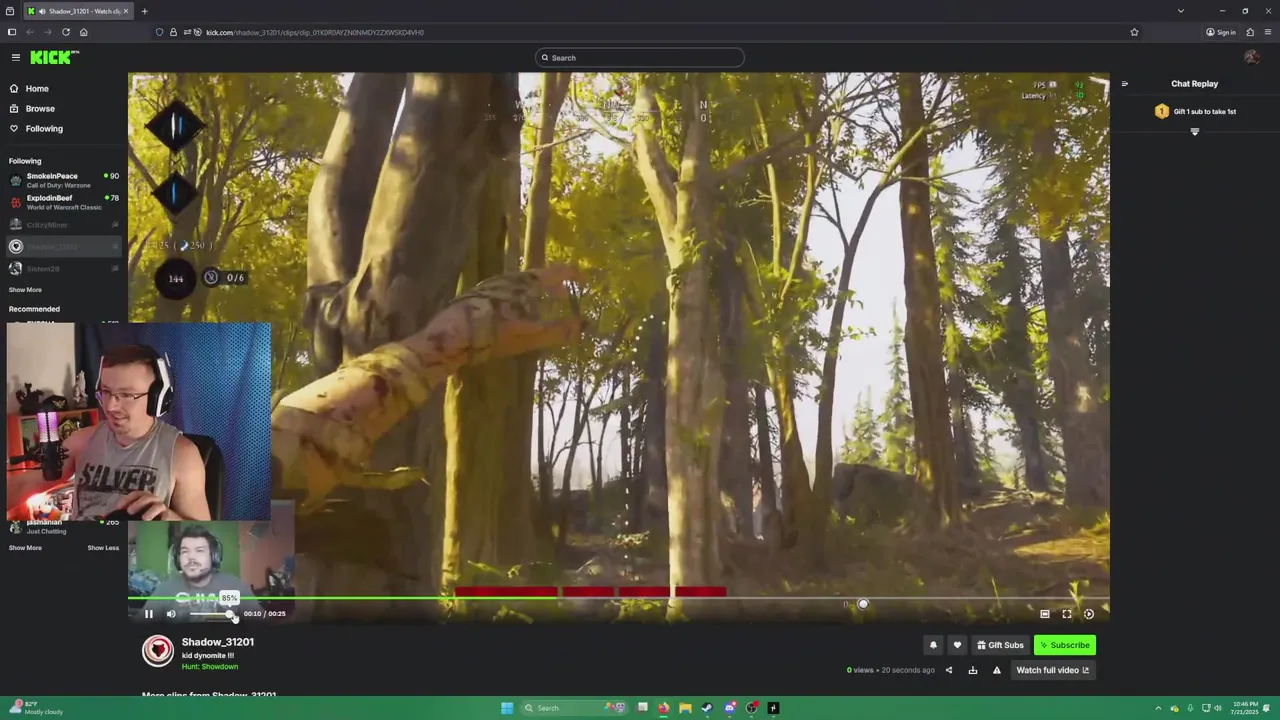Open the browser extensions icon

pos(1250,32)
